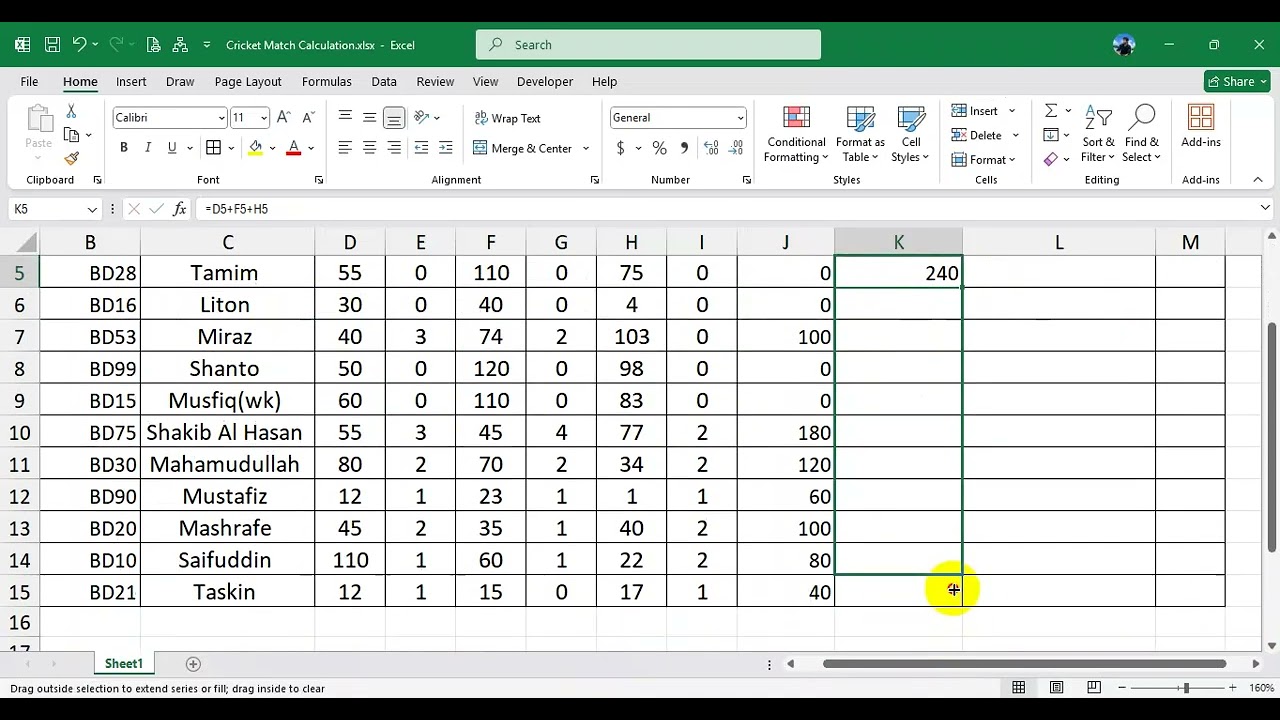
Task: Toggle Italic formatting
Action: [148, 148]
